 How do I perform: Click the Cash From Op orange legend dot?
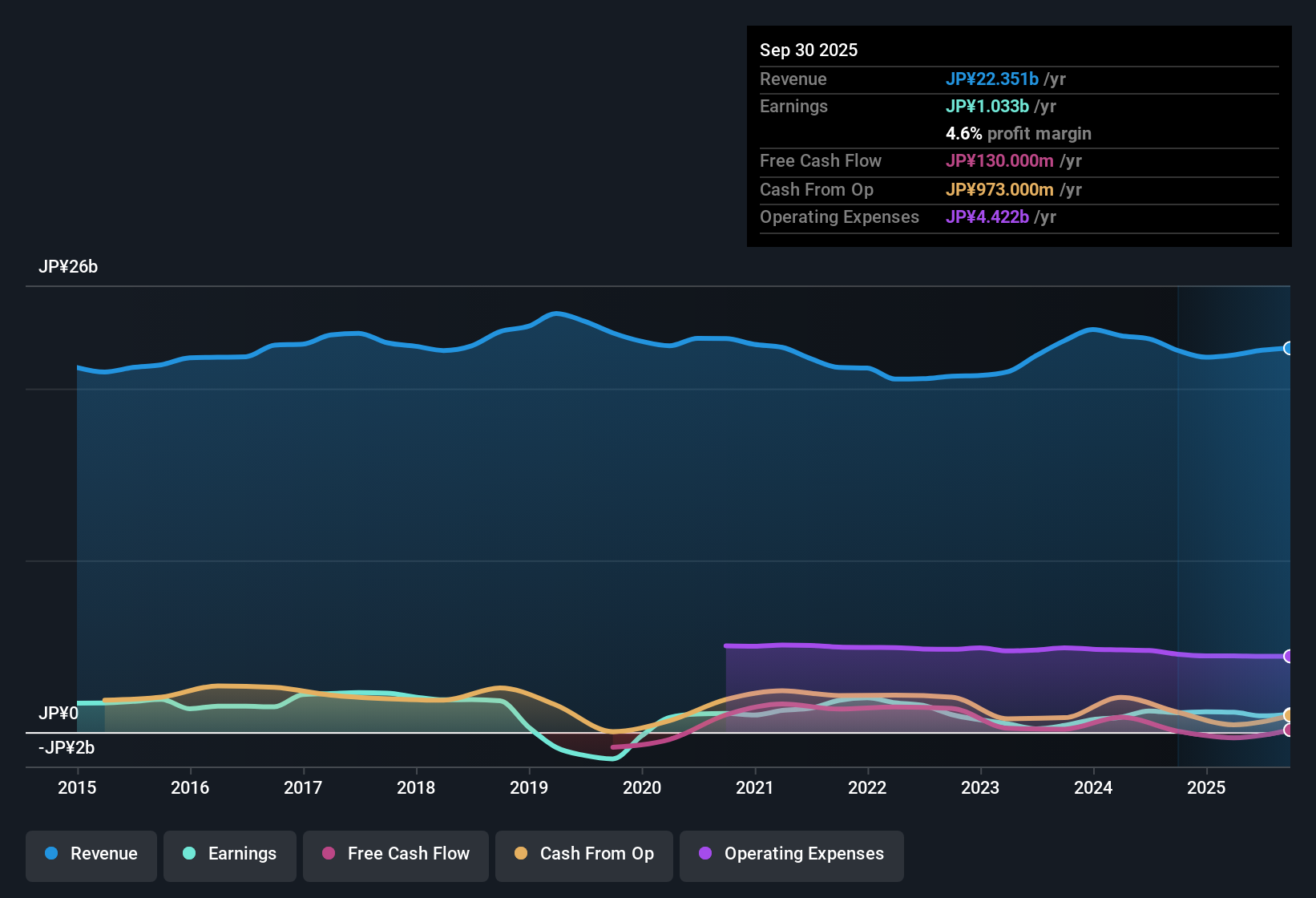(x=521, y=854)
